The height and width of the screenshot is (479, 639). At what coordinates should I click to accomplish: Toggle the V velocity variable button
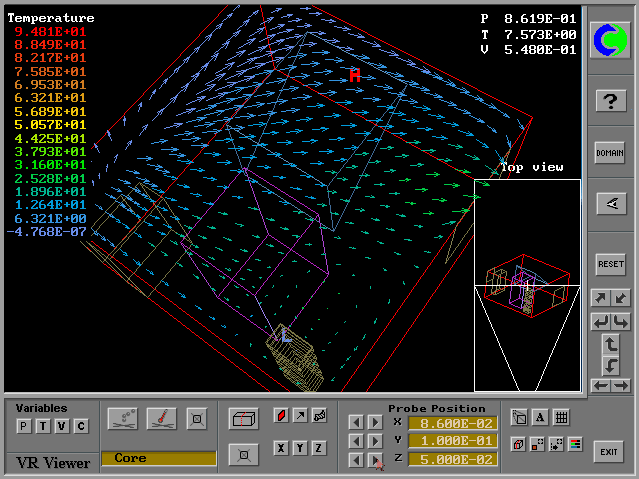tap(61, 427)
